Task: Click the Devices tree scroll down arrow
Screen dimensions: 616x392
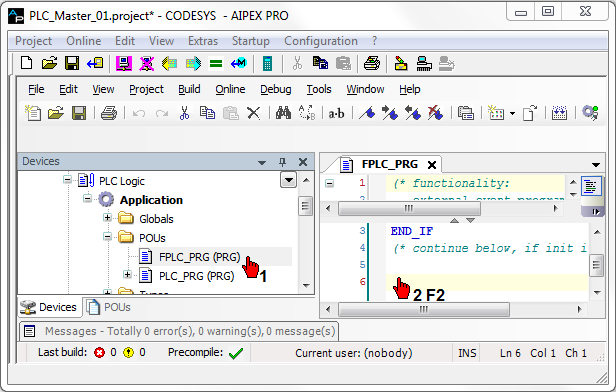Action: [306, 286]
